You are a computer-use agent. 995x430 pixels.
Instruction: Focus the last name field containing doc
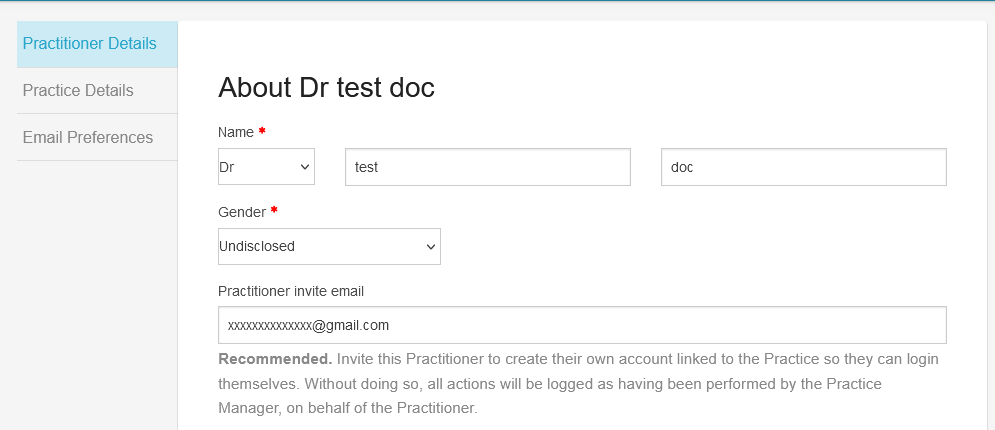(x=804, y=167)
